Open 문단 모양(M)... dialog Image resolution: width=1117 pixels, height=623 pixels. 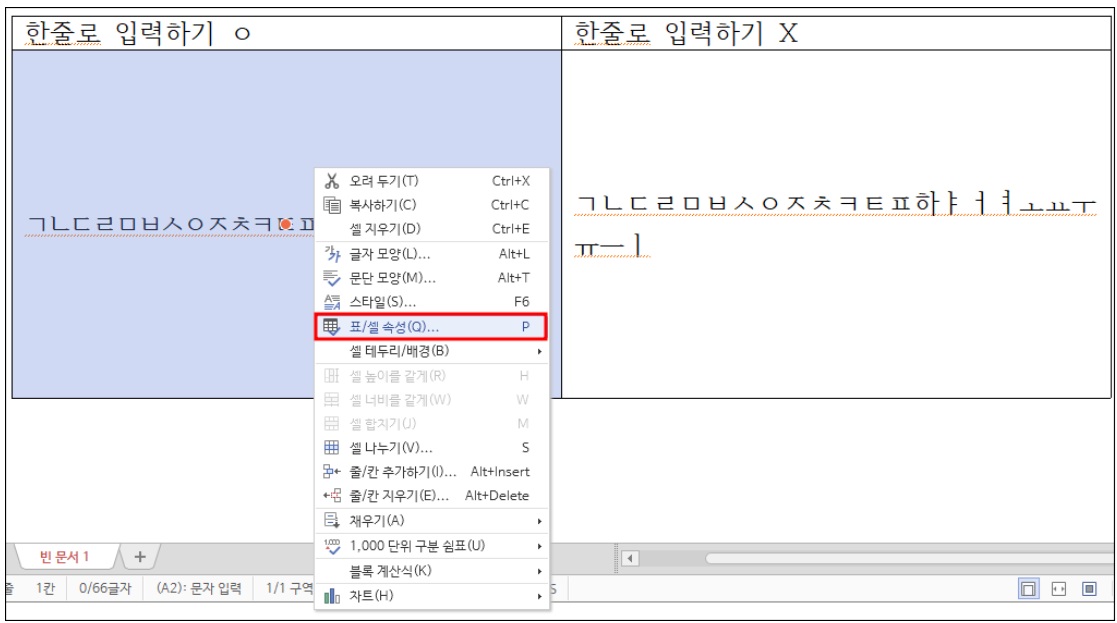click(432, 278)
